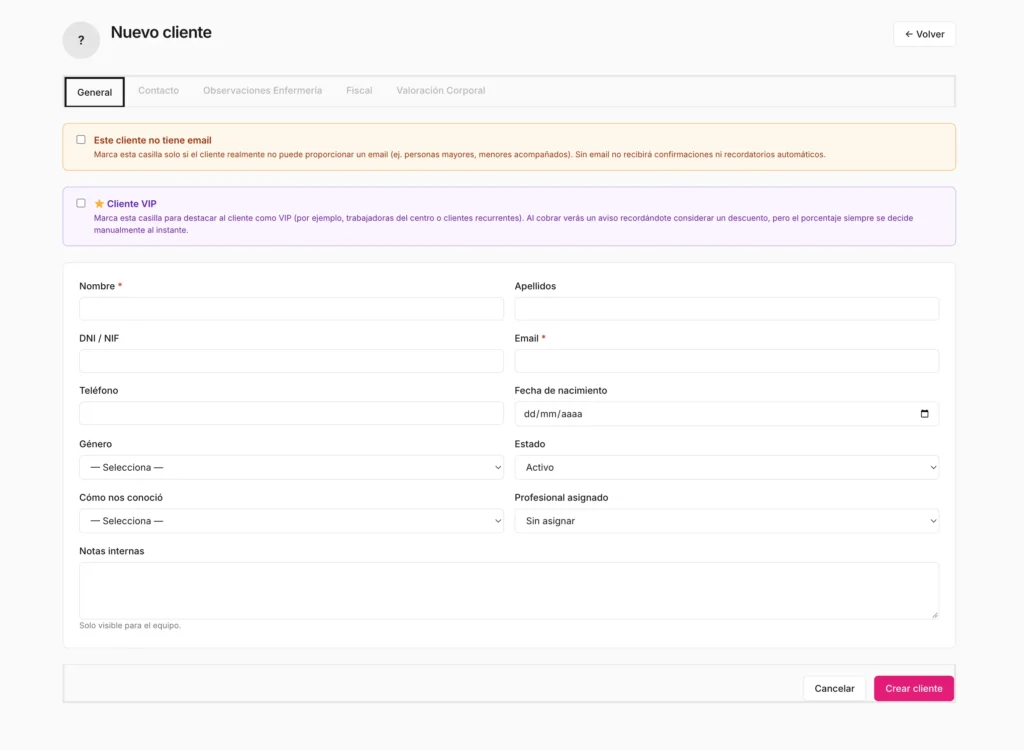The height and width of the screenshot is (750, 1024).
Task: Open the date picker calendar icon
Action: pos(924,414)
